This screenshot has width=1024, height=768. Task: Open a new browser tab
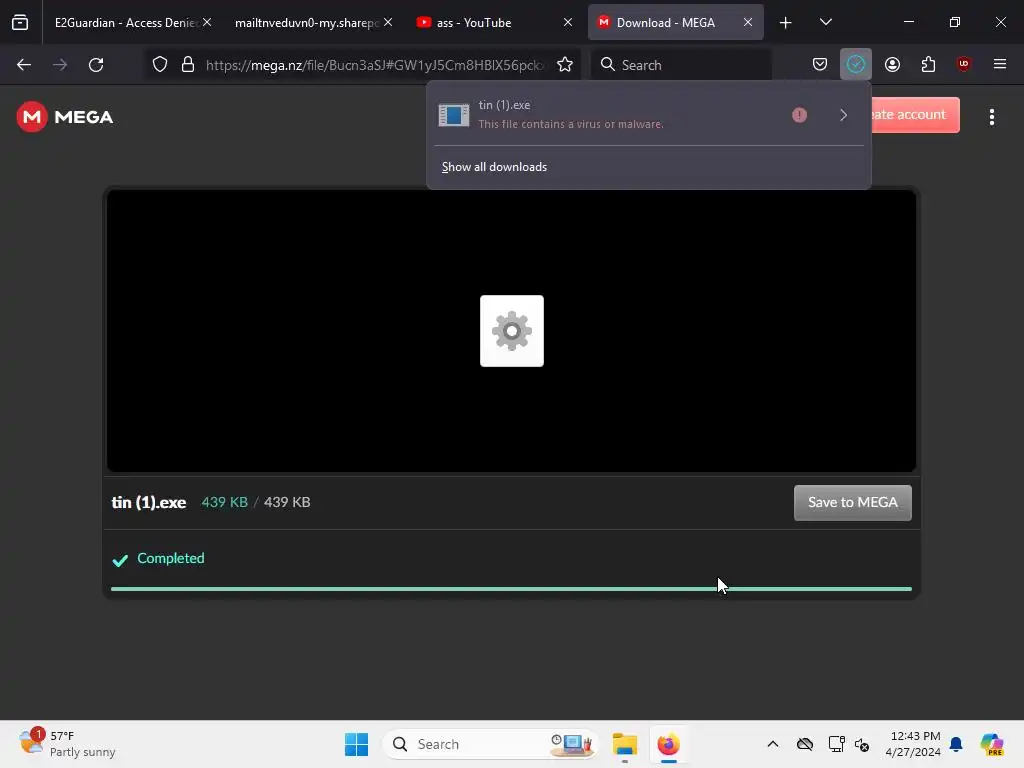tap(786, 22)
